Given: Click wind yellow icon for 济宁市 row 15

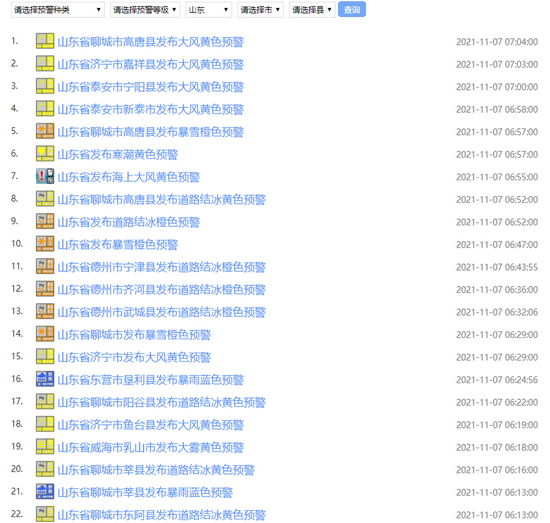Looking at the screenshot, I should coord(45,356).
